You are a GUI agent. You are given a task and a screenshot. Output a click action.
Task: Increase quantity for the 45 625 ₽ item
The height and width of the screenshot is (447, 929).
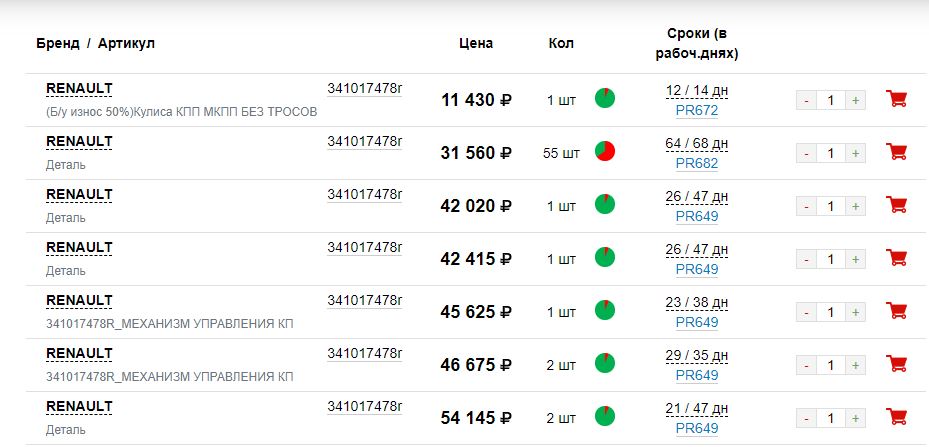[x=855, y=312]
